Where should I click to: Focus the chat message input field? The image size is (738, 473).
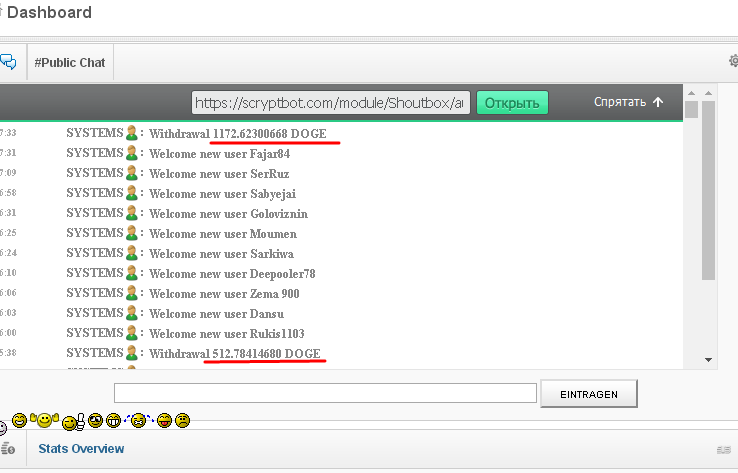point(325,393)
